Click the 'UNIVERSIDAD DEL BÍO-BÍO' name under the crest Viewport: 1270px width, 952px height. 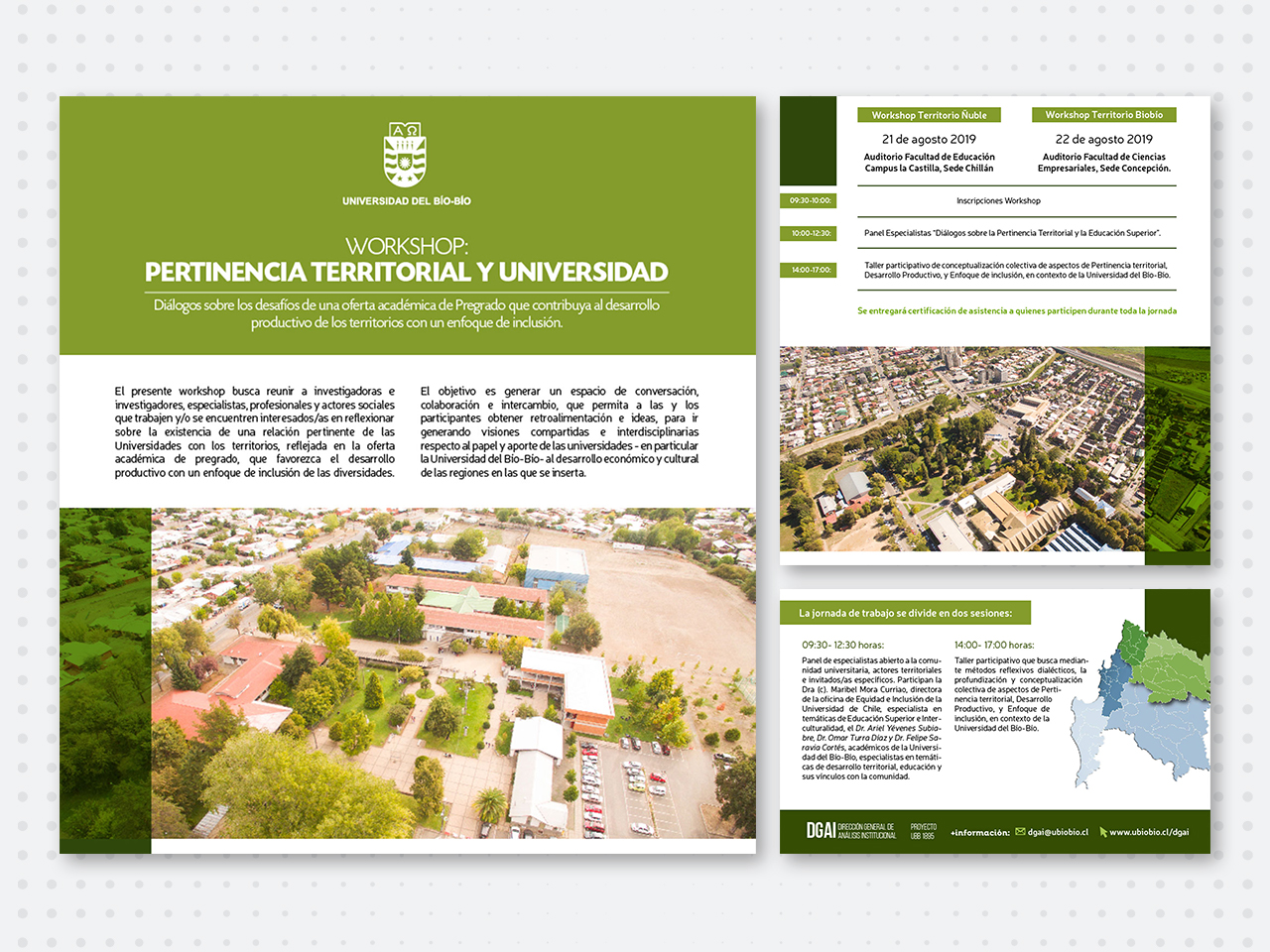click(407, 201)
